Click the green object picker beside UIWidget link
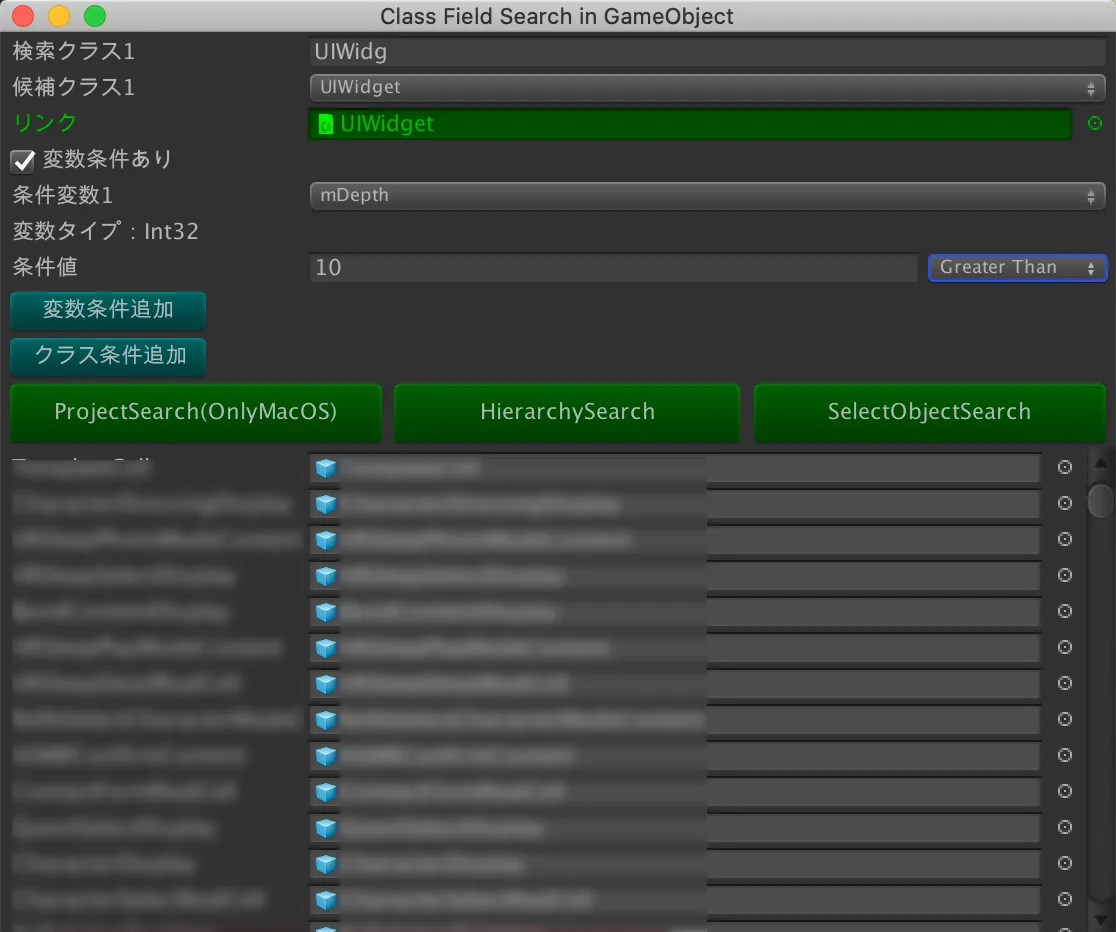The width and height of the screenshot is (1116, 932). click(1094, 123)
